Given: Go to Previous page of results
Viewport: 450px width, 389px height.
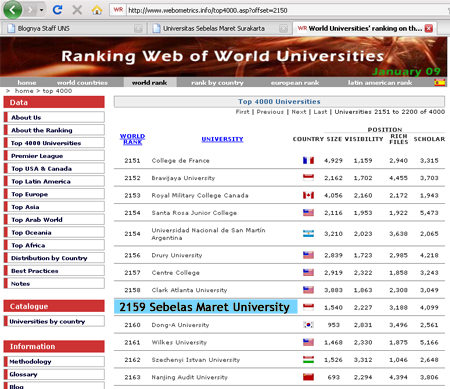Looking at the screenshot, I should pos(270,112).
